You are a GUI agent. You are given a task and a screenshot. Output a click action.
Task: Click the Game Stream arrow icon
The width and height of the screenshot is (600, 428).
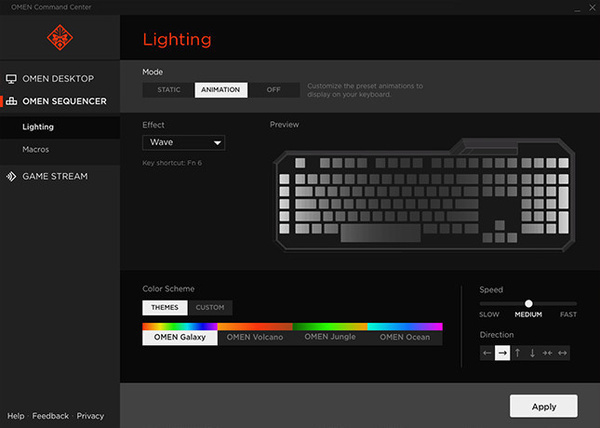coord(11,176)
